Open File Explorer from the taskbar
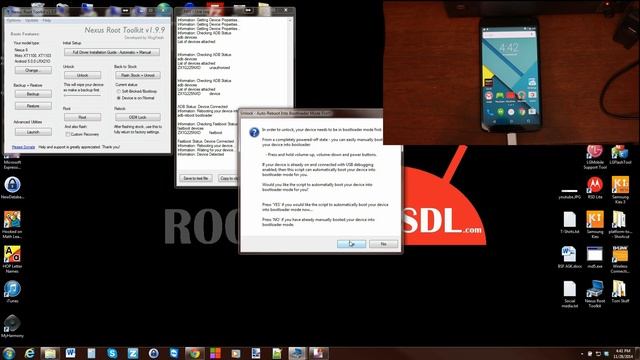Viewport: 640px width, 360px height. (x=50, y=353)
